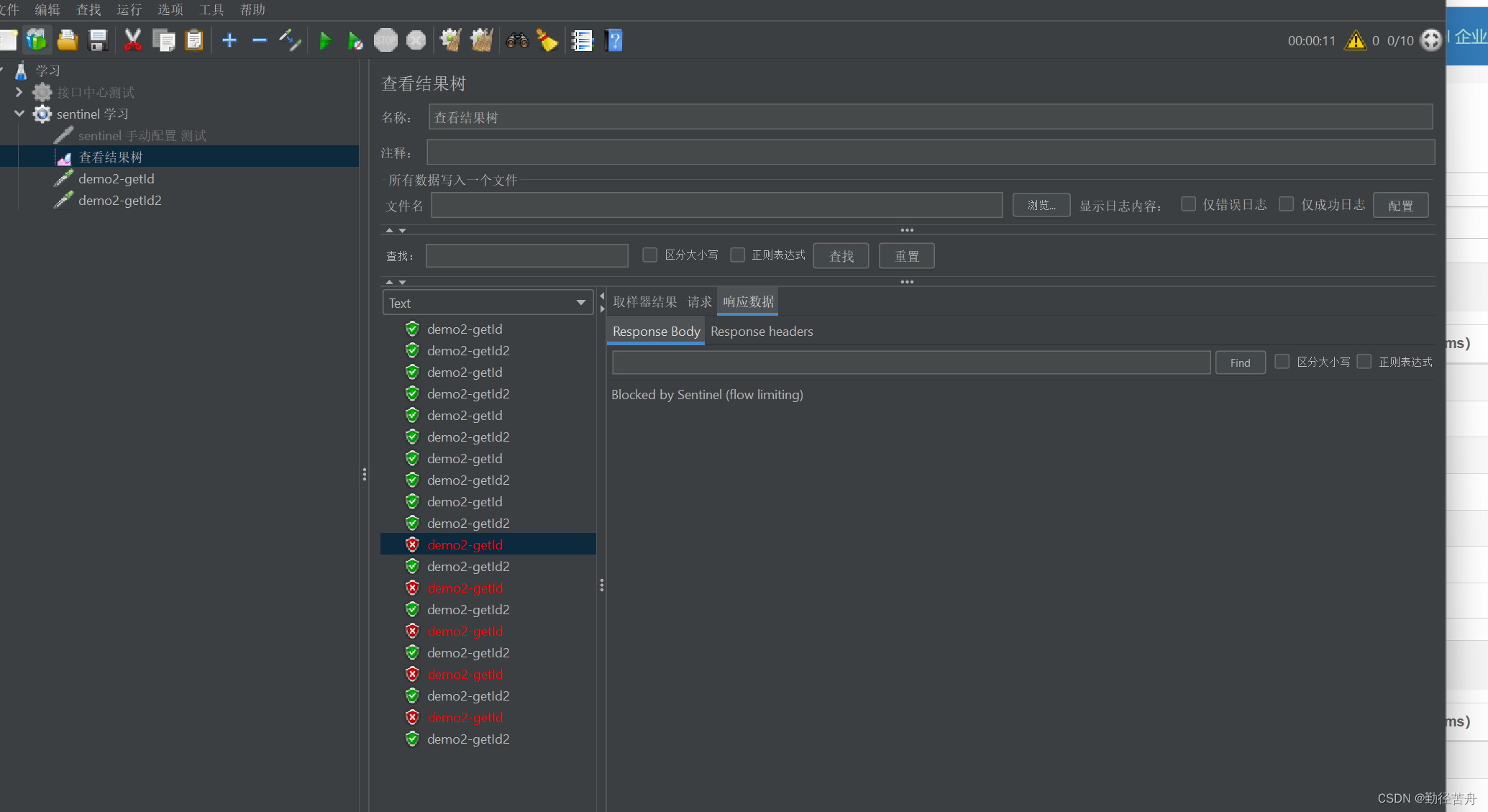Click the blue plus Add icon
The height and width of the screenshot is (812, 1488).
click(x=229, y=40)
